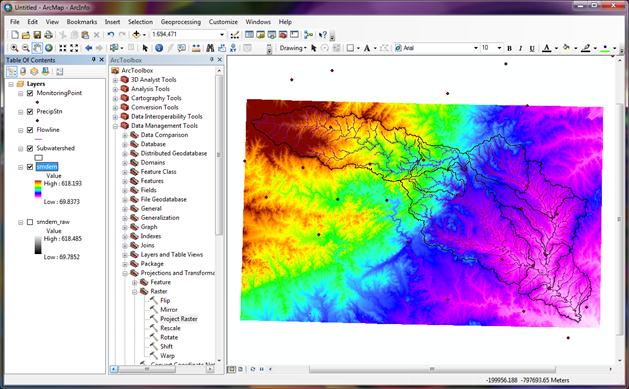
Task: Activate the Pan hand tool
Action: pos(37,48)
